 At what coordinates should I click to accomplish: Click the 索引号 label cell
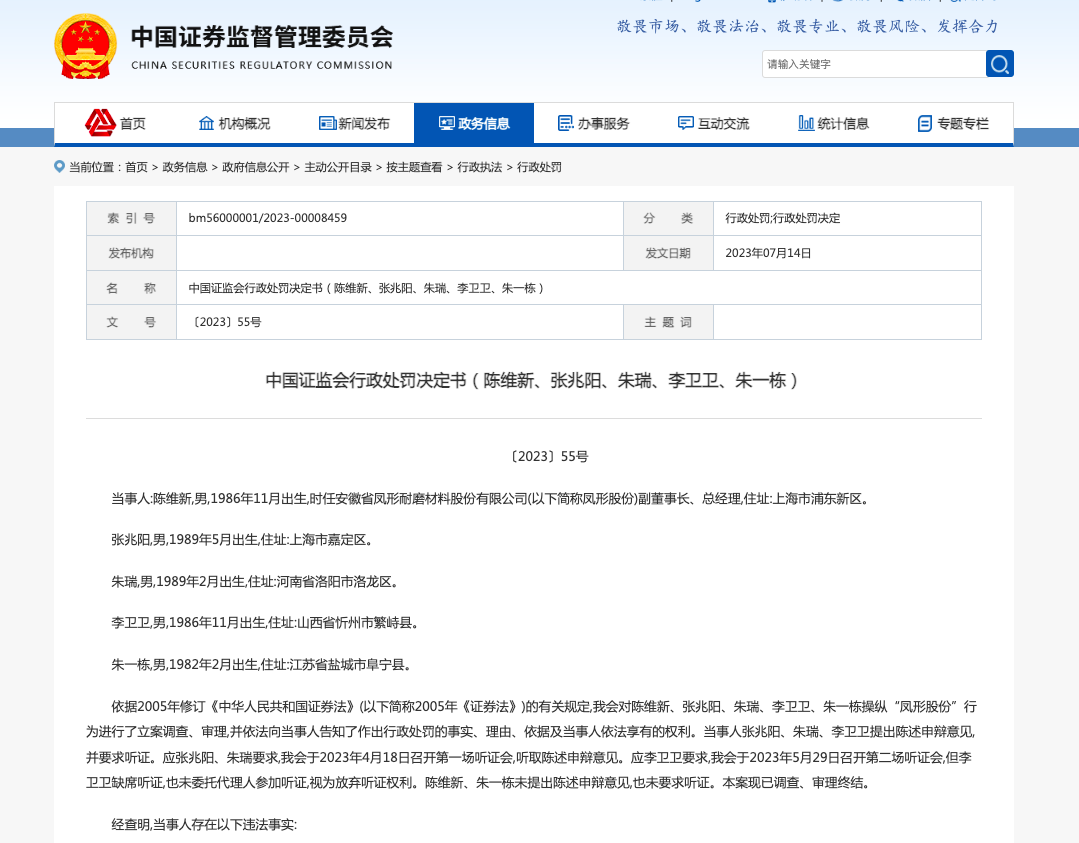click(131, 218)
